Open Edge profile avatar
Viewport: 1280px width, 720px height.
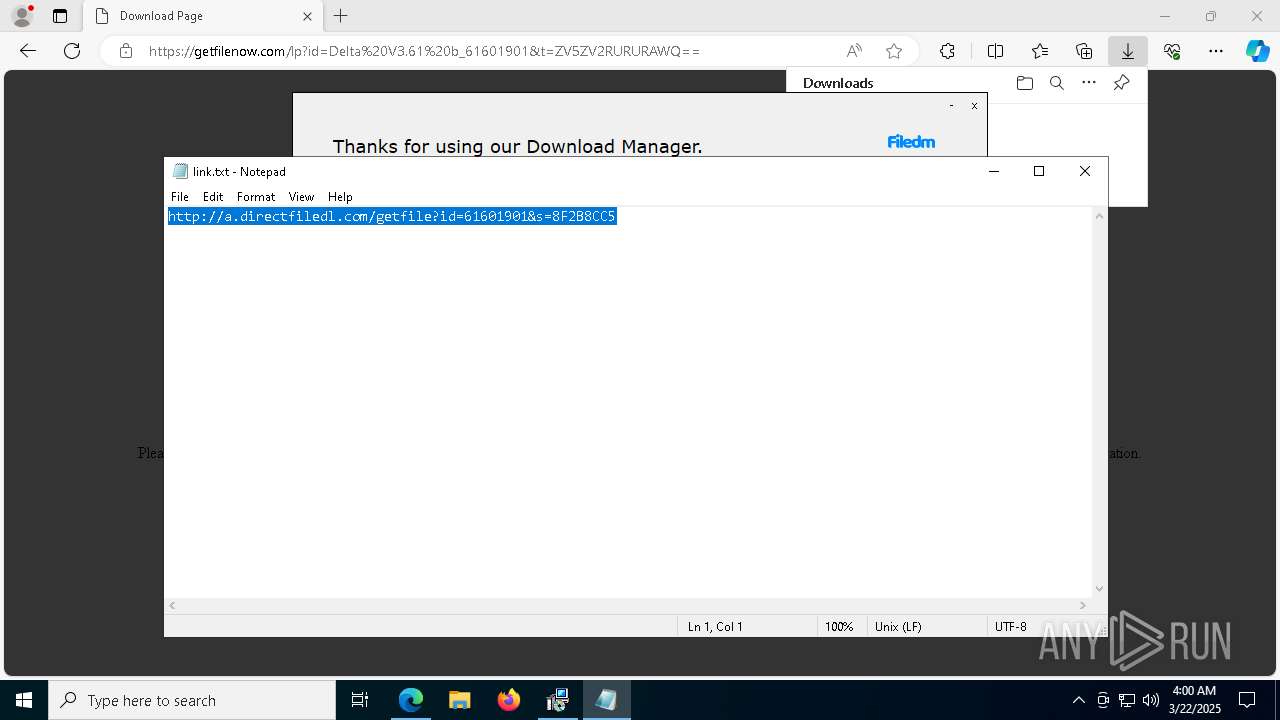(22, 16)
